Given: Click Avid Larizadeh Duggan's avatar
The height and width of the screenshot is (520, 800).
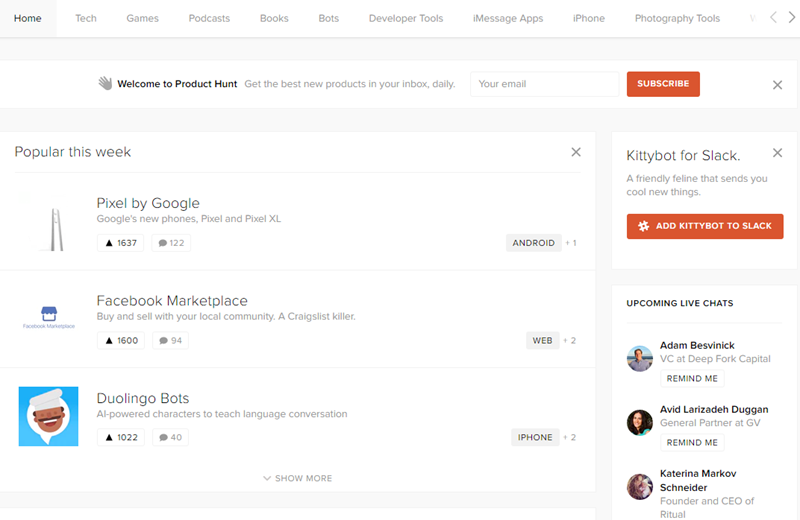Looking at the screenshot, I should click(x=640, y=423).
